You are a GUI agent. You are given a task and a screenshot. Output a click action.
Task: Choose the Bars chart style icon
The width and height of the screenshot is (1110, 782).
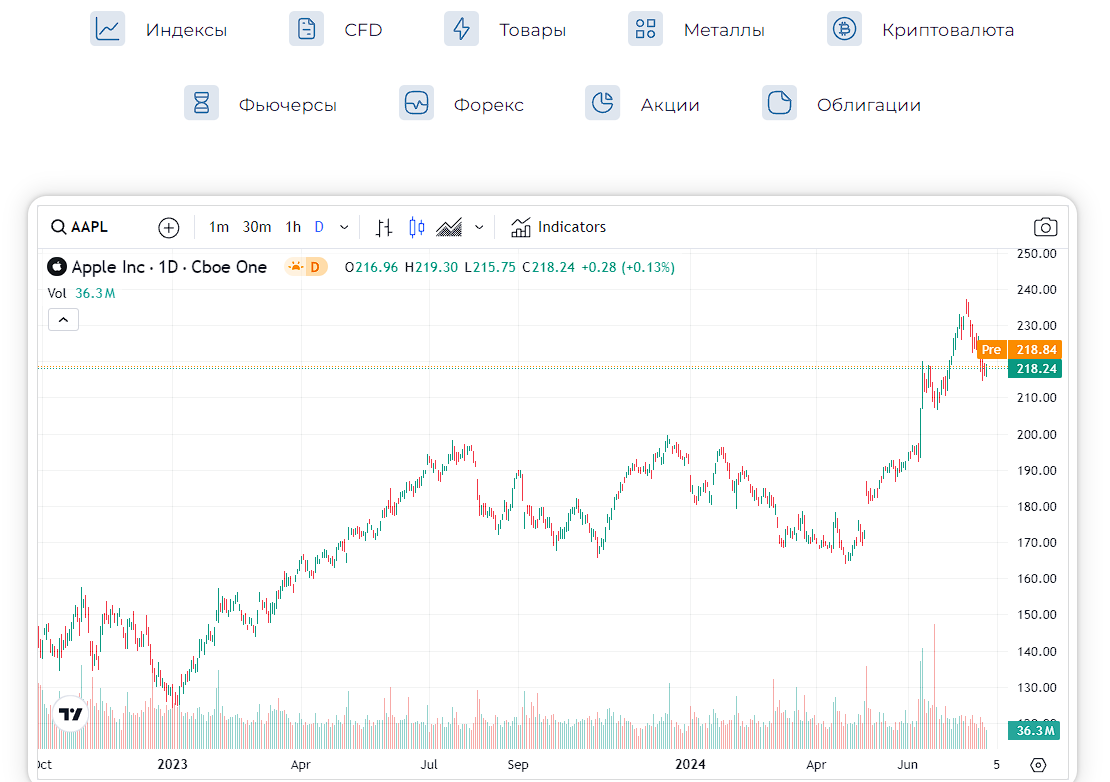(384, 227)
